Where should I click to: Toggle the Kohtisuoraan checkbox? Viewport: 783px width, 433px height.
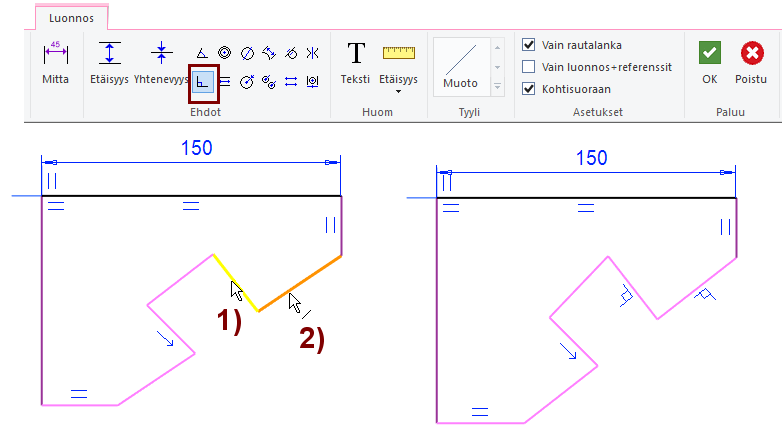(529, 89)
